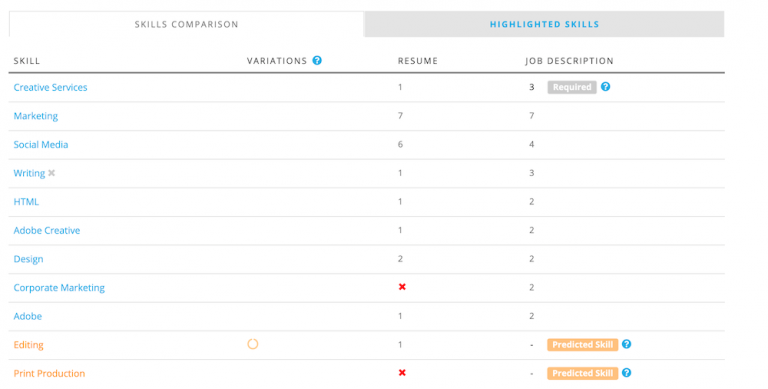
Task: Click the red X in Corporate Marketing row
Action: click(x=402, y=287)
